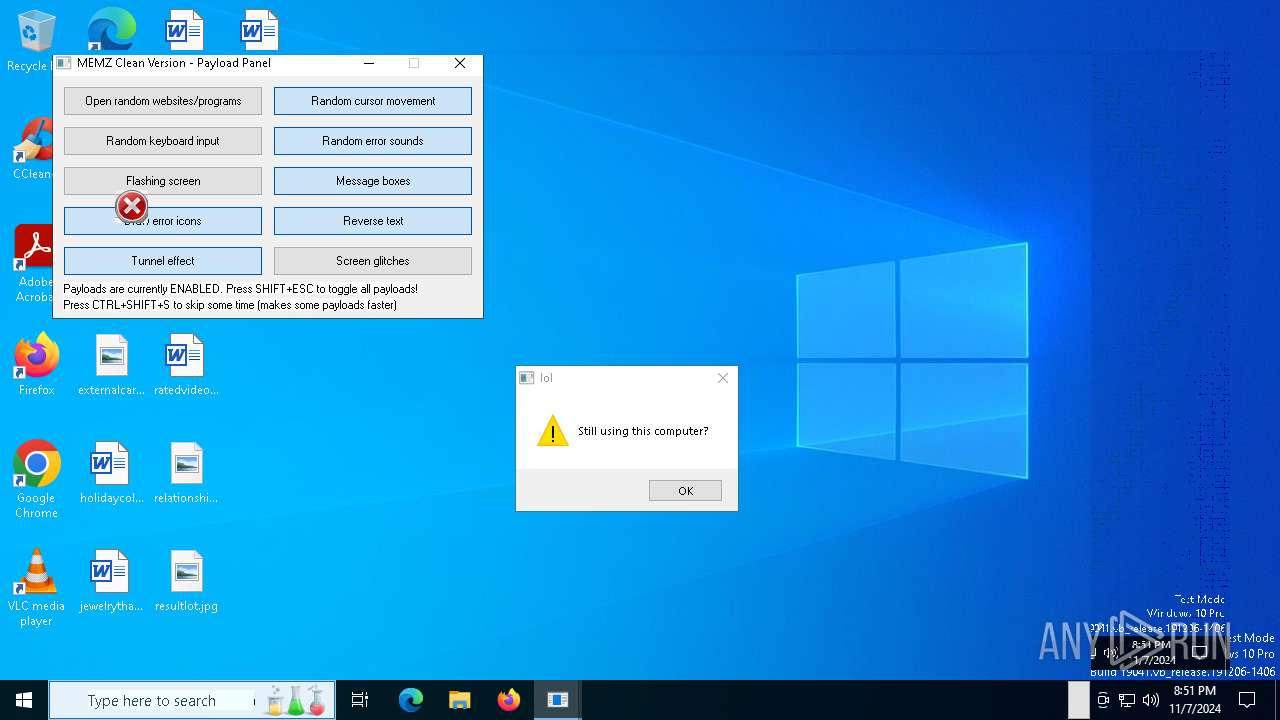Toggle the 'Random cursor movement' payload
Screen dimensions: 1280x720
[373, 101]
